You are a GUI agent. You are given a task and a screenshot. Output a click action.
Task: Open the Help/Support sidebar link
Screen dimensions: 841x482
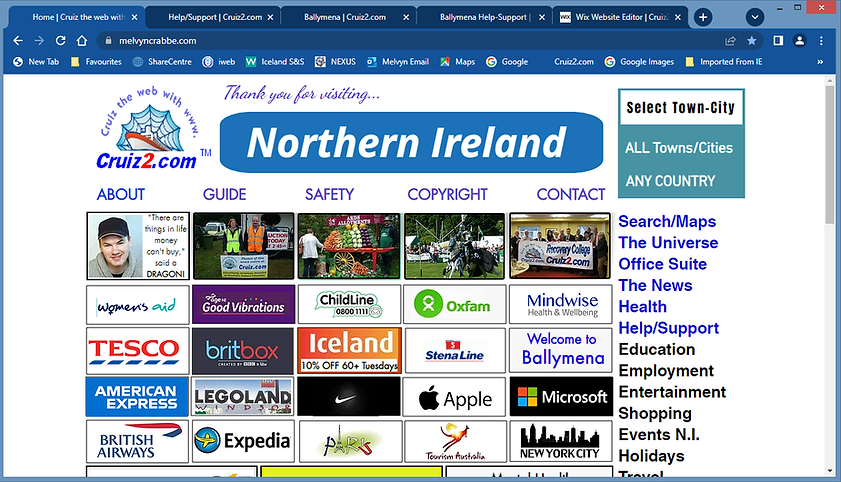pos(669,328)
